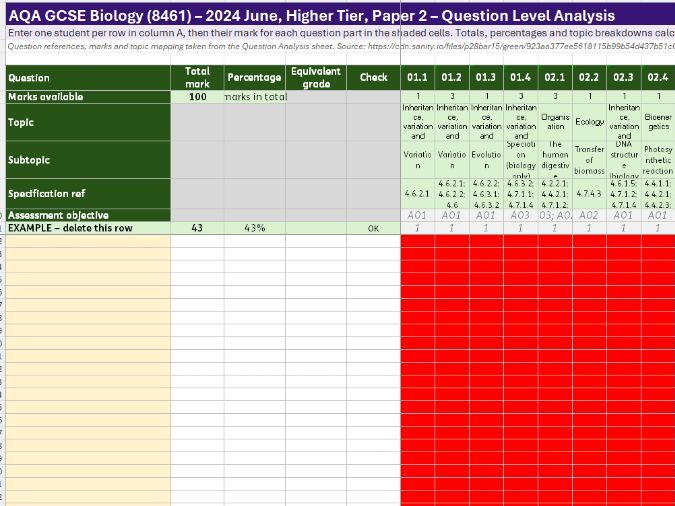675x506 pixels.
Task: Select the 'Evolution' subtopic cell under 01.3
Action: point(486,160)
